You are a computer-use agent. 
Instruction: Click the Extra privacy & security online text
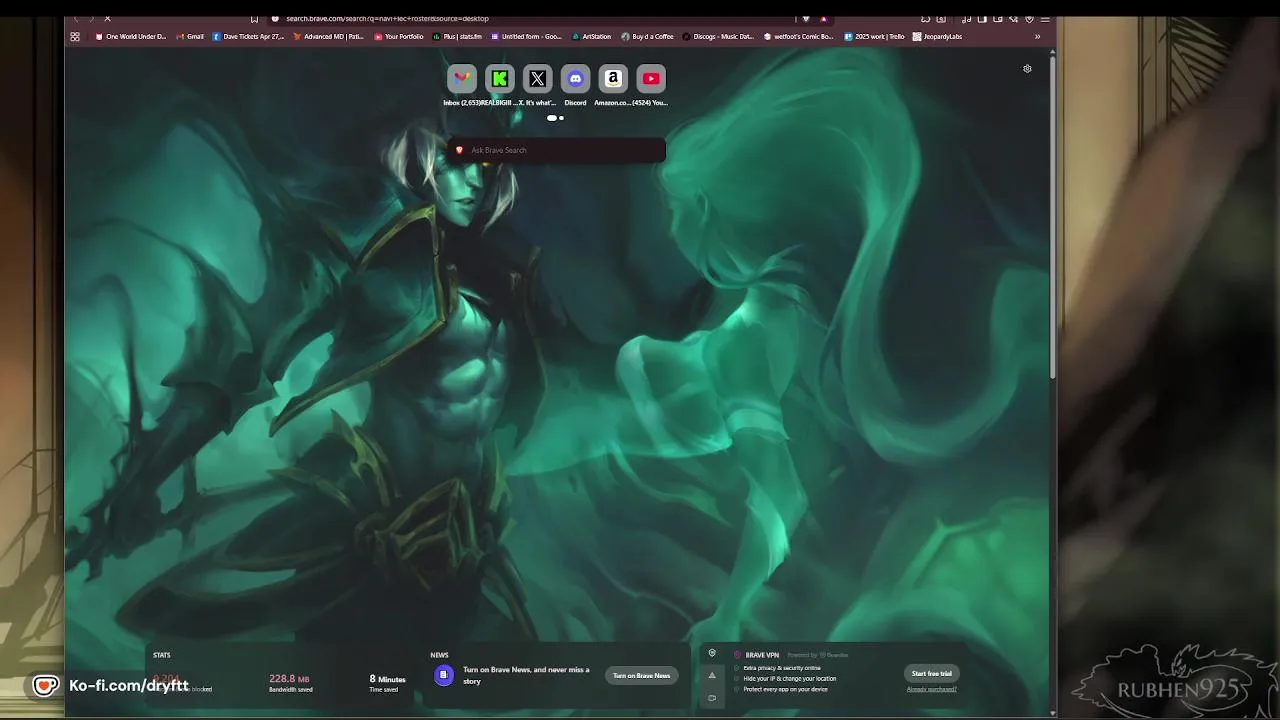coord(782,668)
